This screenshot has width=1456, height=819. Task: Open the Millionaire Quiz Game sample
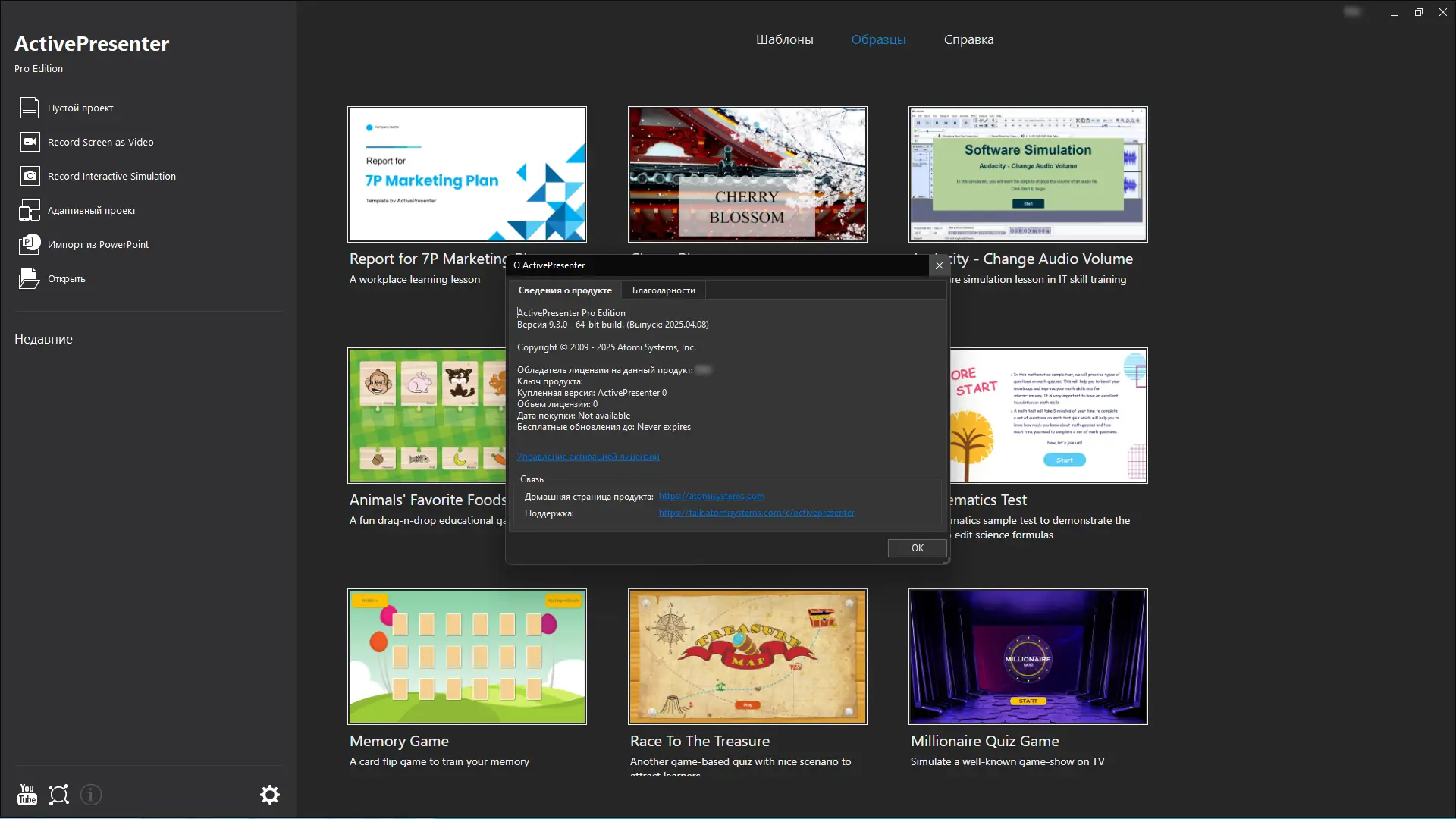point(1028,657)
